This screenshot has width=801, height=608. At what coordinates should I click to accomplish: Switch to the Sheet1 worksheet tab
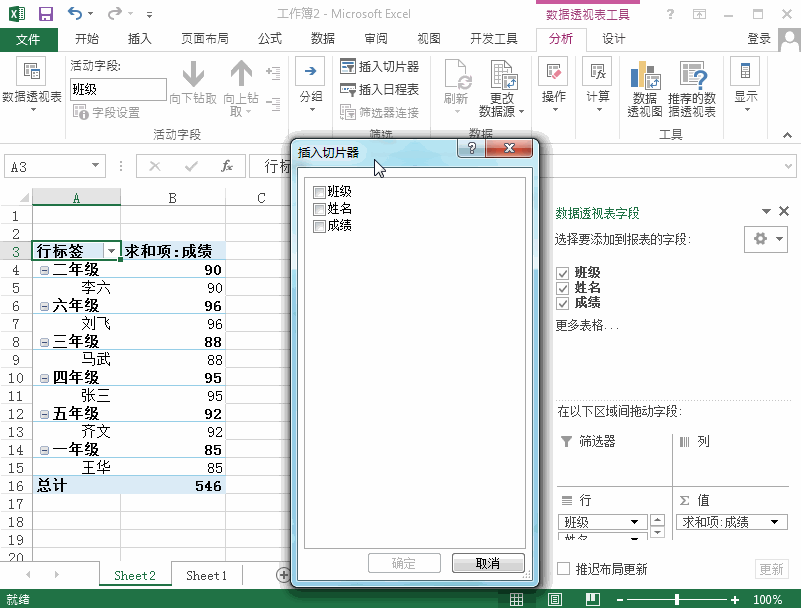206,575
